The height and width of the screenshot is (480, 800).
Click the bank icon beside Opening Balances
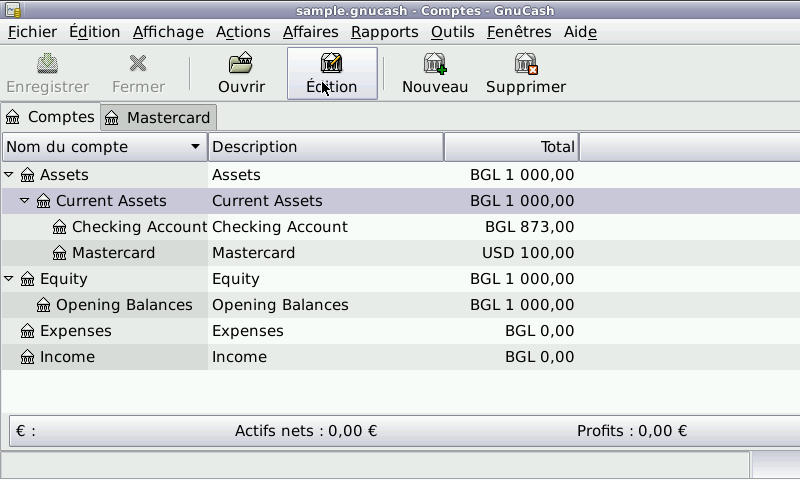(x=44, y=305)
